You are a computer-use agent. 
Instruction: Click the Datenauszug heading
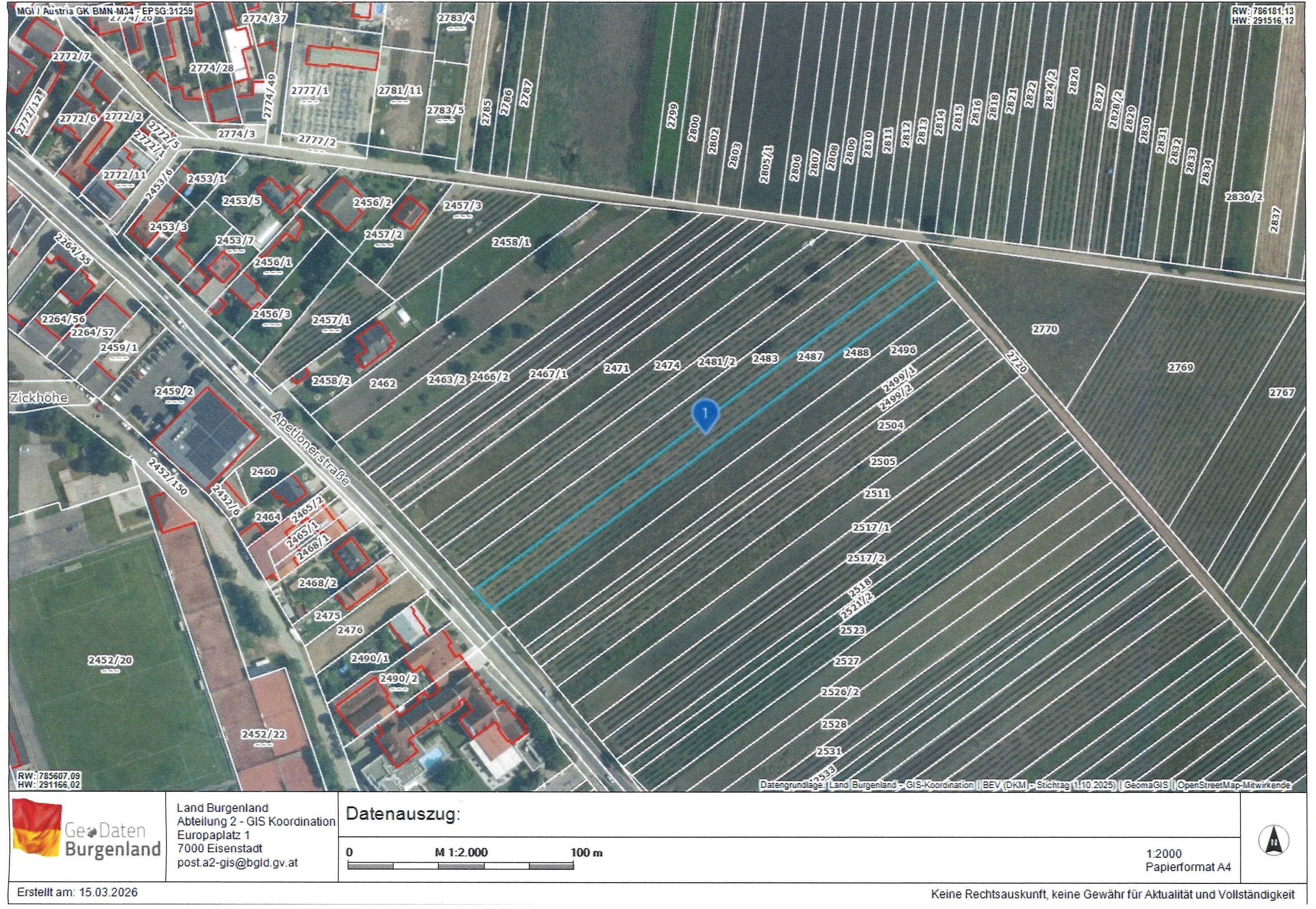(402, 814)
